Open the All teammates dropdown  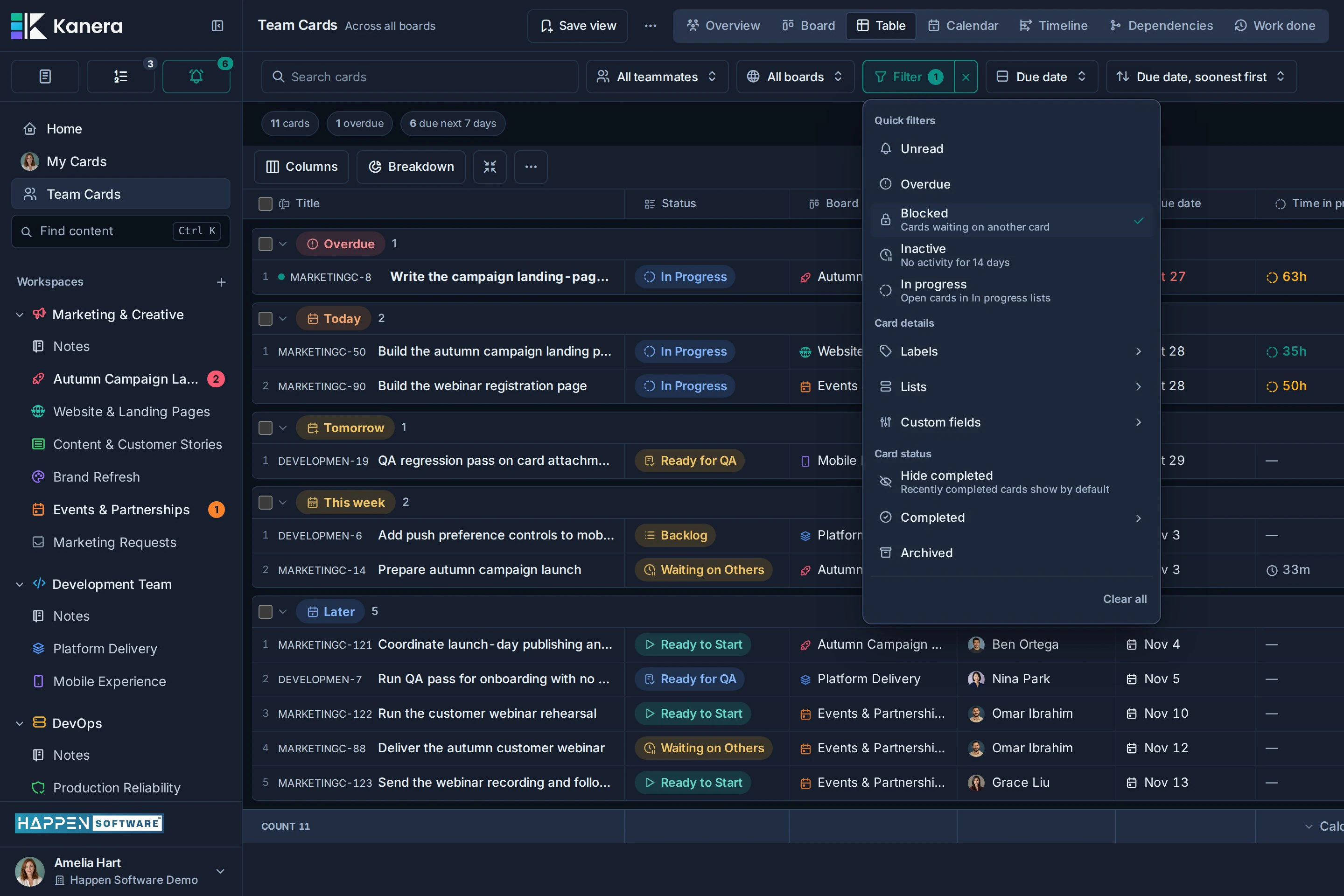click(657, 77)
